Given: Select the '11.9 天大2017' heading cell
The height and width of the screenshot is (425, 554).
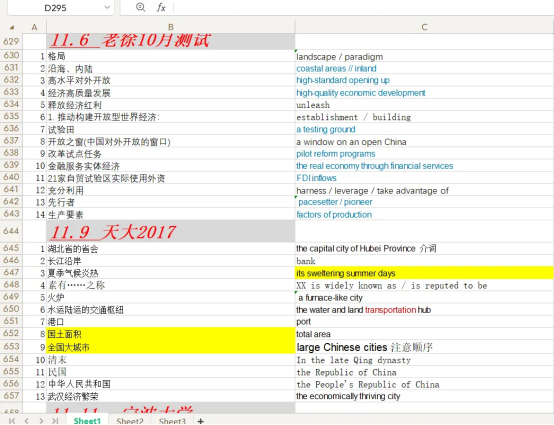Looking at the screenshot, I should 171,231.
